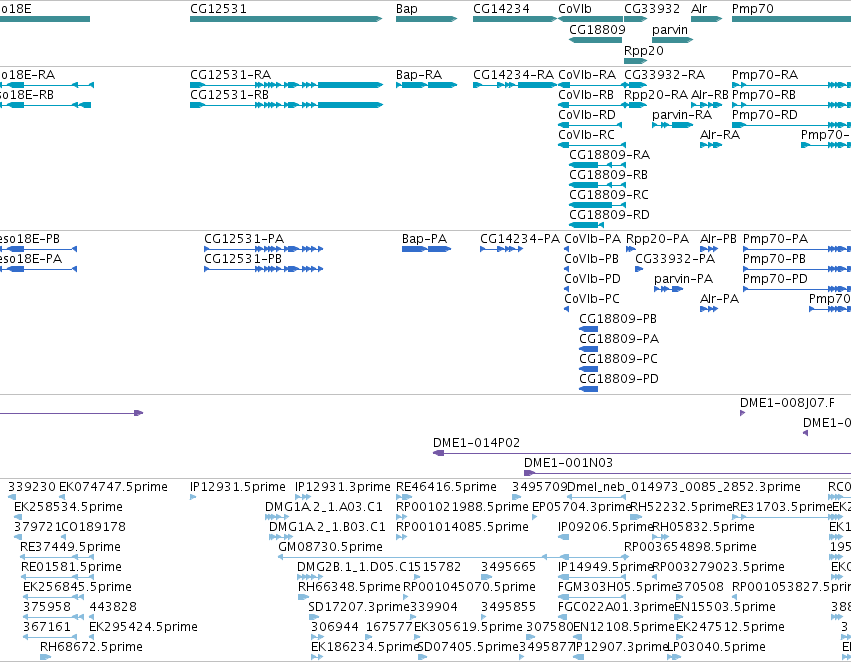Viewport: 851px width, 662px height.
Task: Open the parvin gene feature
Action: click(672, 40)
